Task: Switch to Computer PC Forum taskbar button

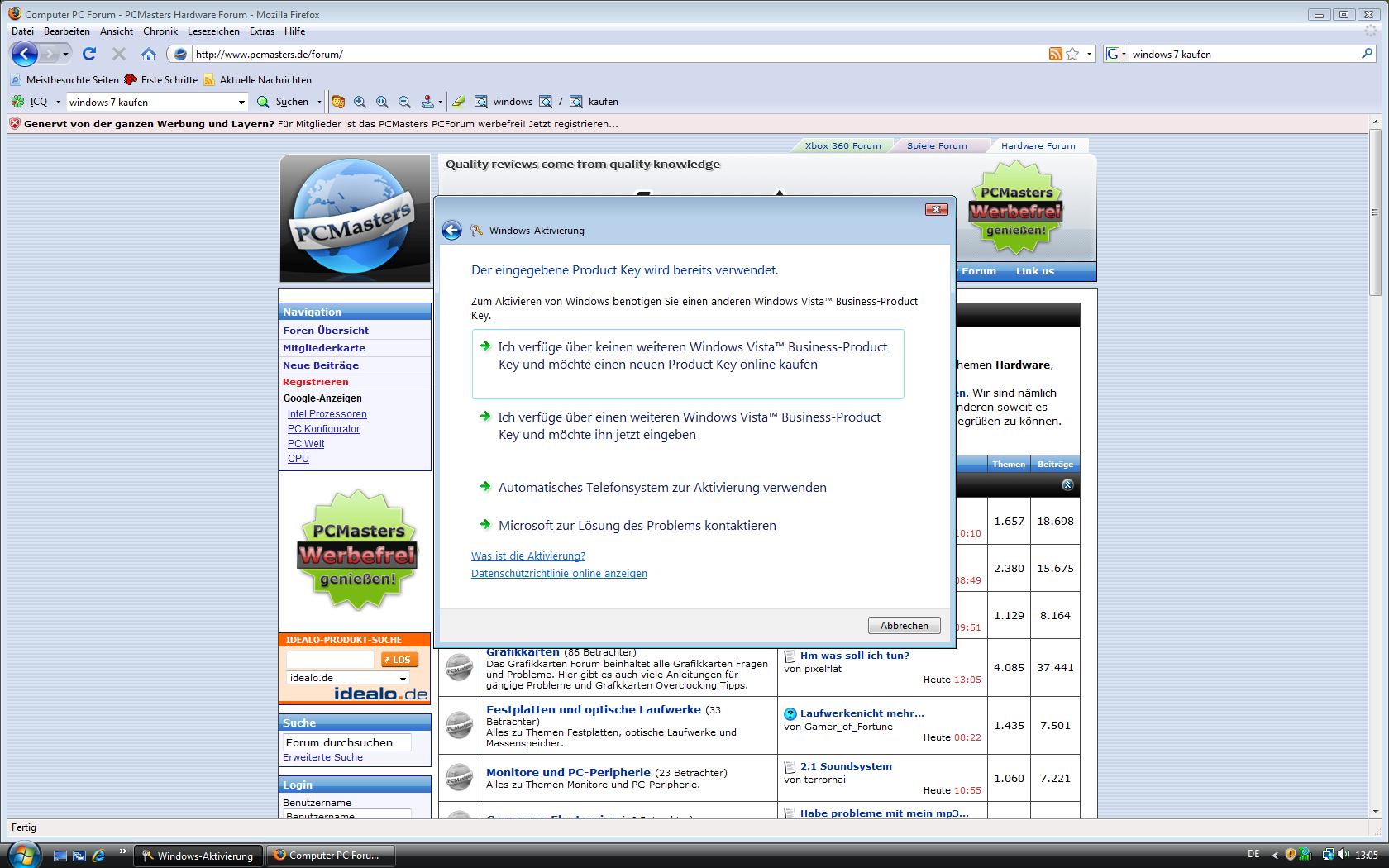Action: 331,856
